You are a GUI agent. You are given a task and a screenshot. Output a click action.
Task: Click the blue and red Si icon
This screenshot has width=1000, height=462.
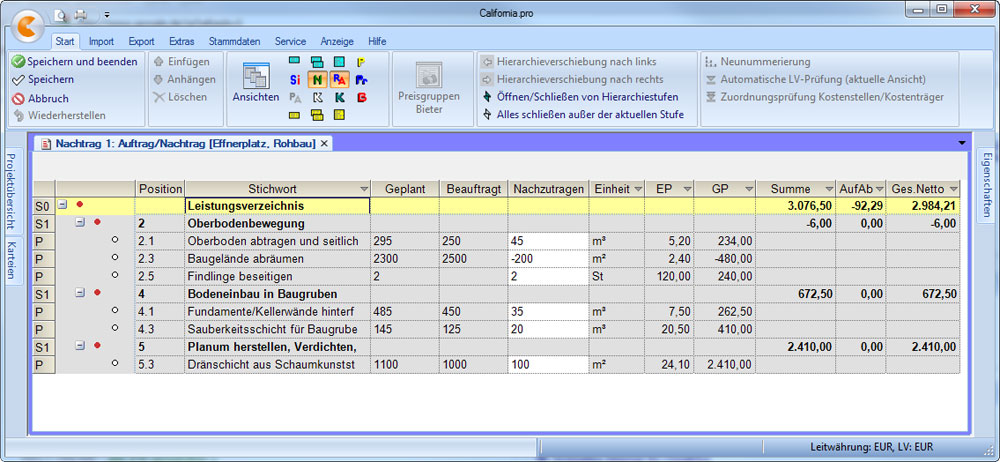[295, 79]
